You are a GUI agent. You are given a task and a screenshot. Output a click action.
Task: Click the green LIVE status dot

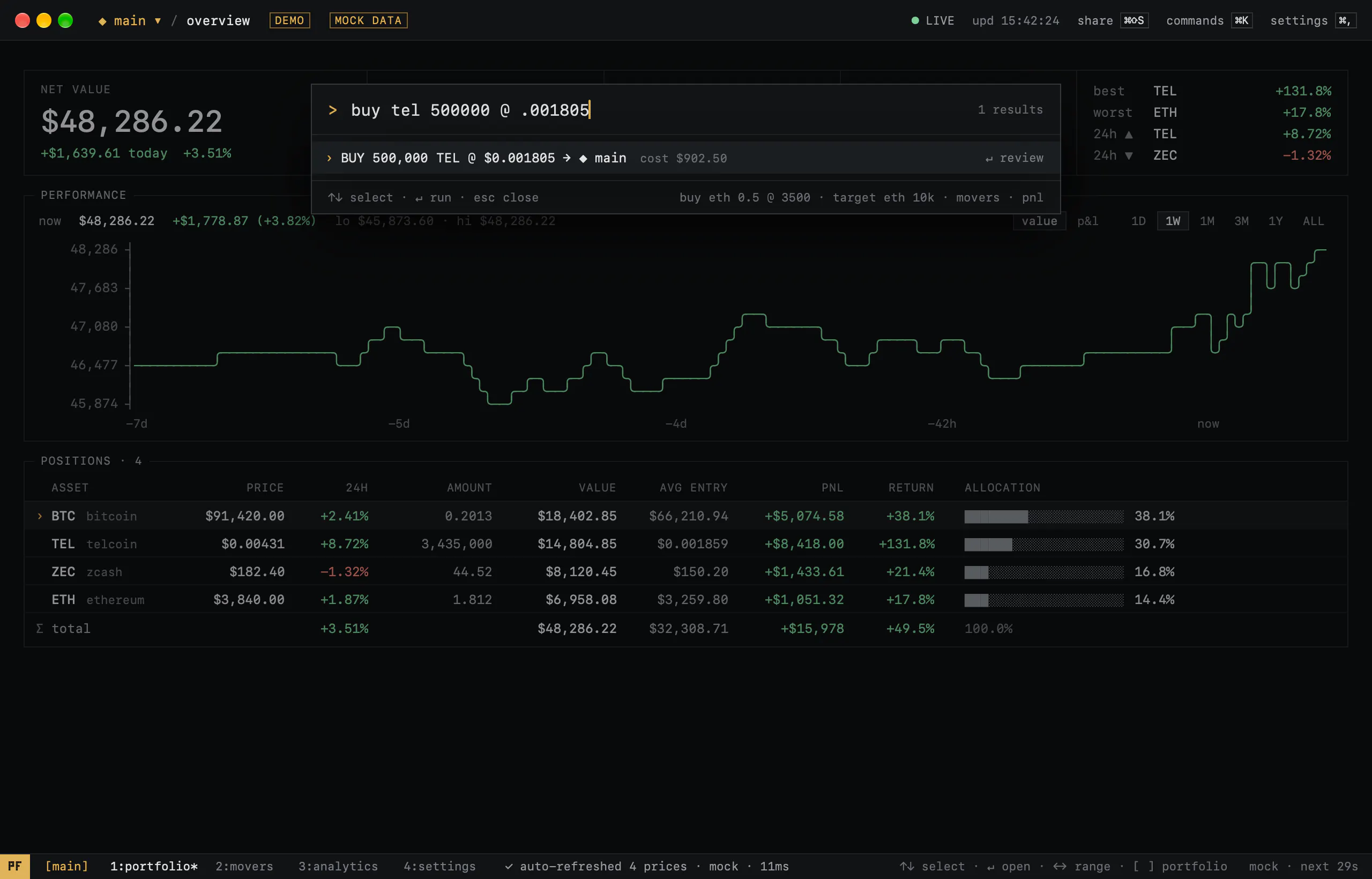tap(915, 20)
